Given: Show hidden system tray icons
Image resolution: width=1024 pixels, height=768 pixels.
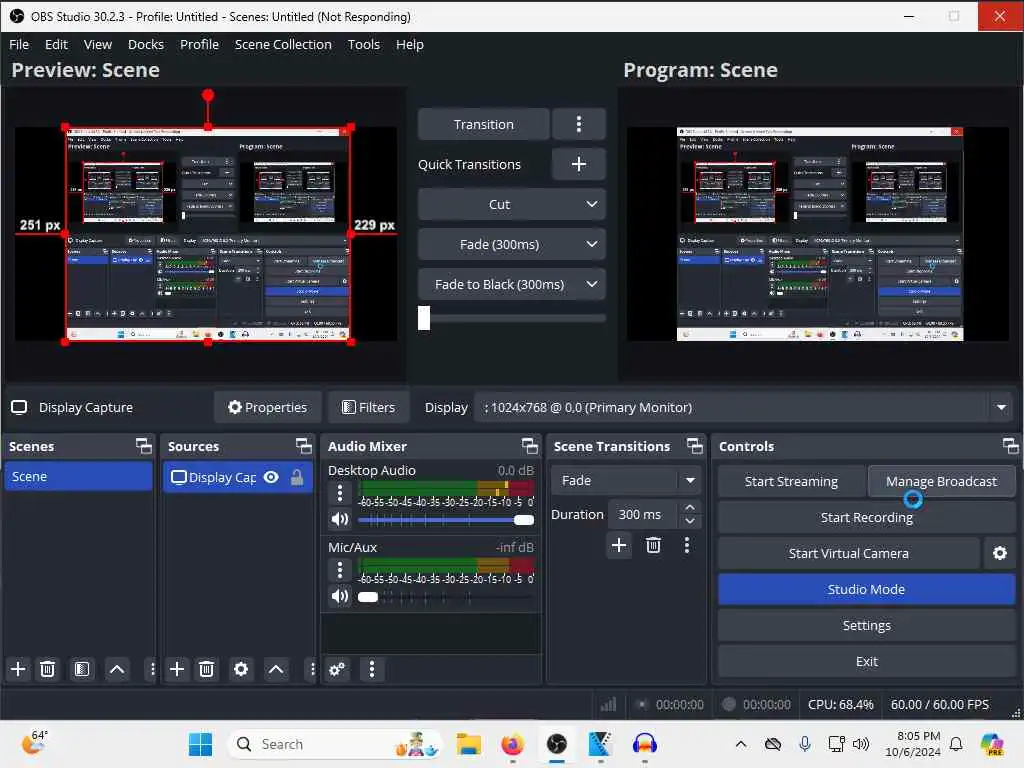Looking at the screenshot, I should (741, 744).
